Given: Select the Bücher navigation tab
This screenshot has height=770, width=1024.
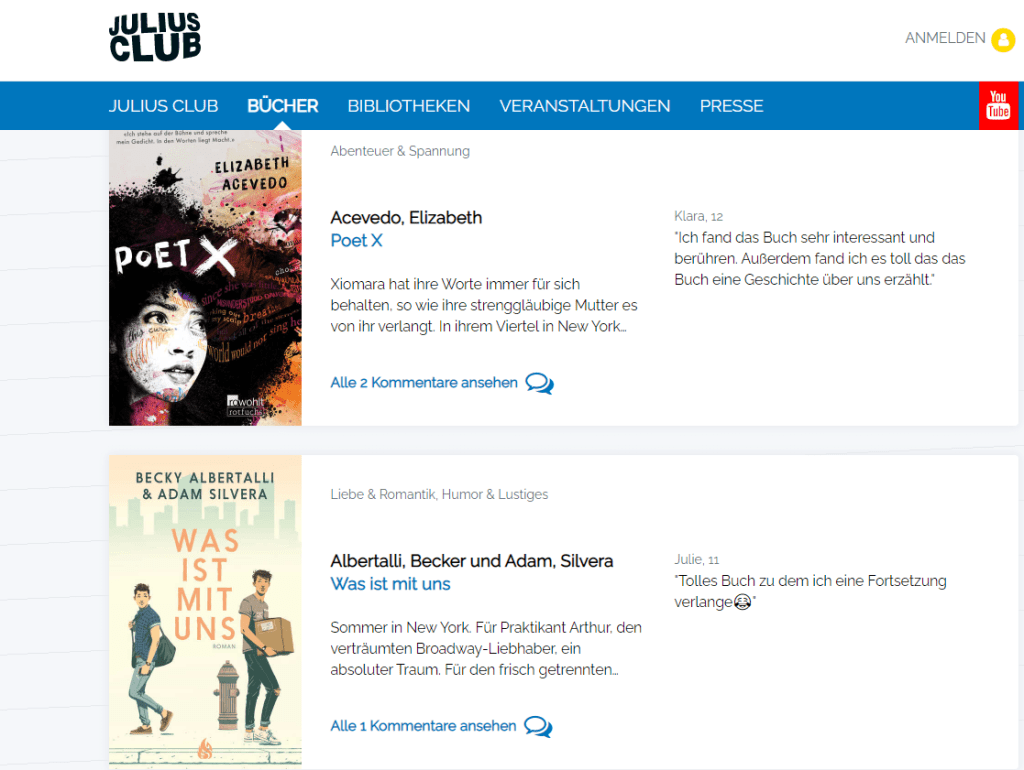Looking at the screenshot, I should pos(282,106).
